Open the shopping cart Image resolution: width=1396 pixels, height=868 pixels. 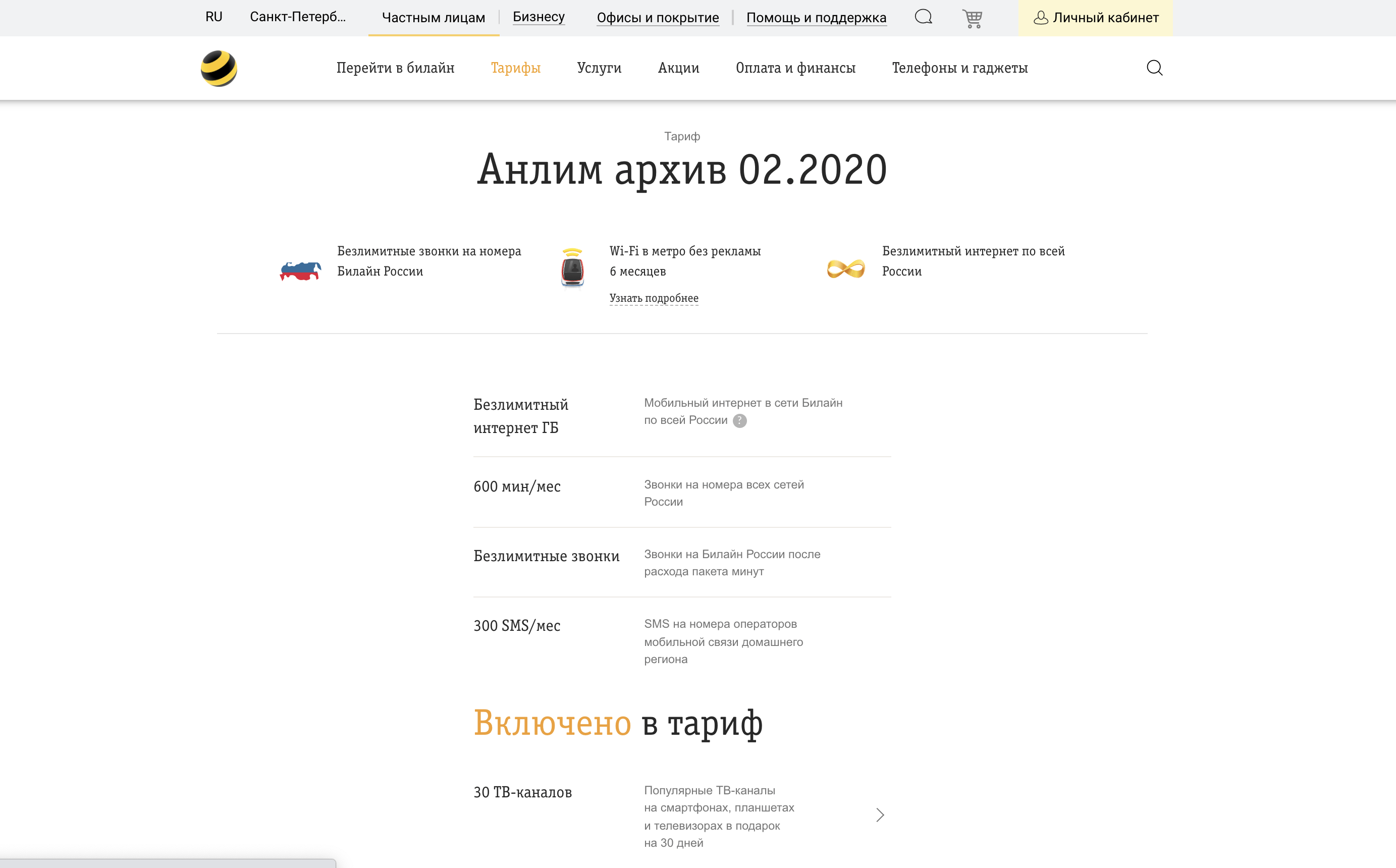[973, 17]
